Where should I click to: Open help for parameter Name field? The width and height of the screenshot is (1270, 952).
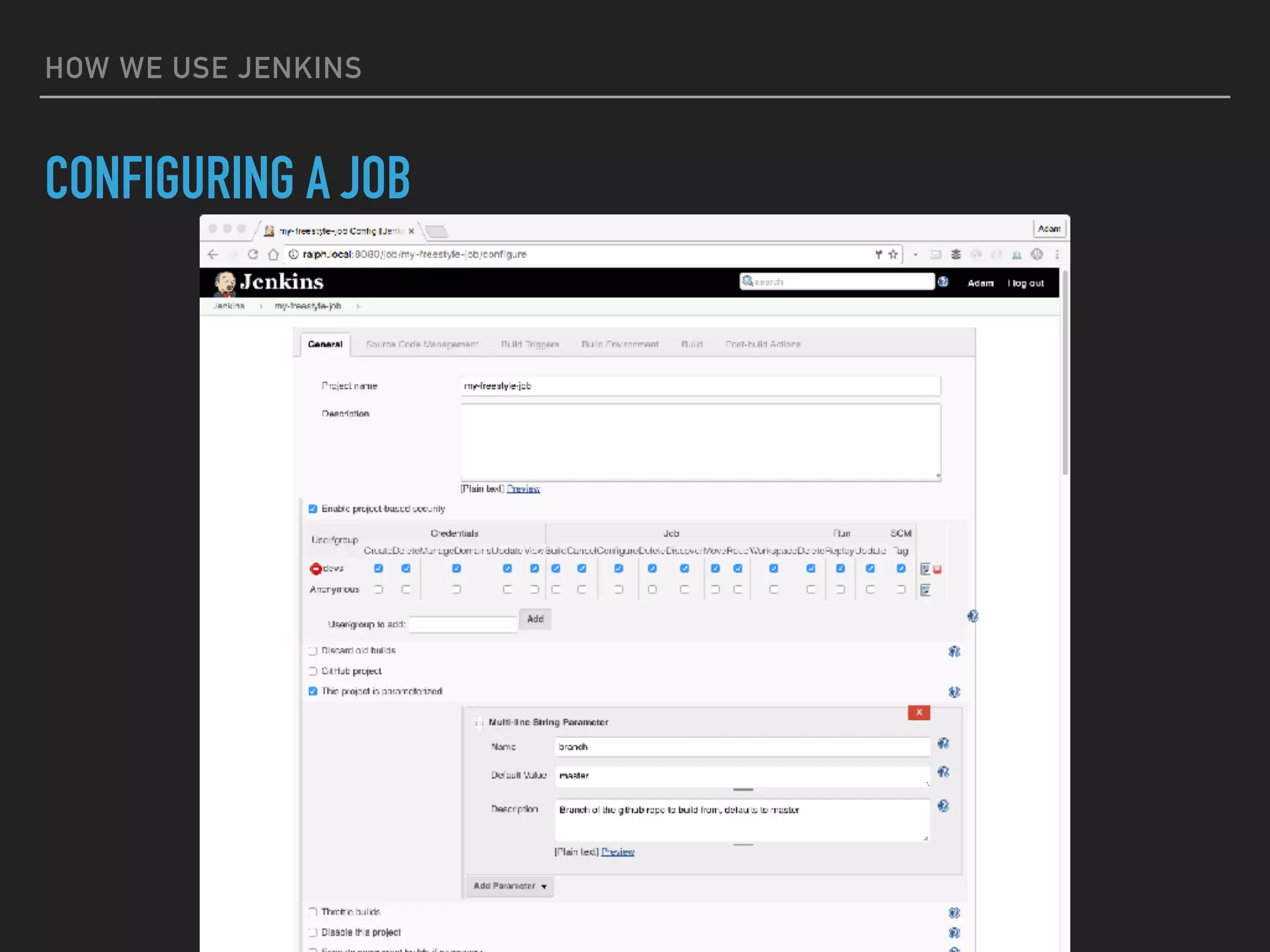click(943, 743)
